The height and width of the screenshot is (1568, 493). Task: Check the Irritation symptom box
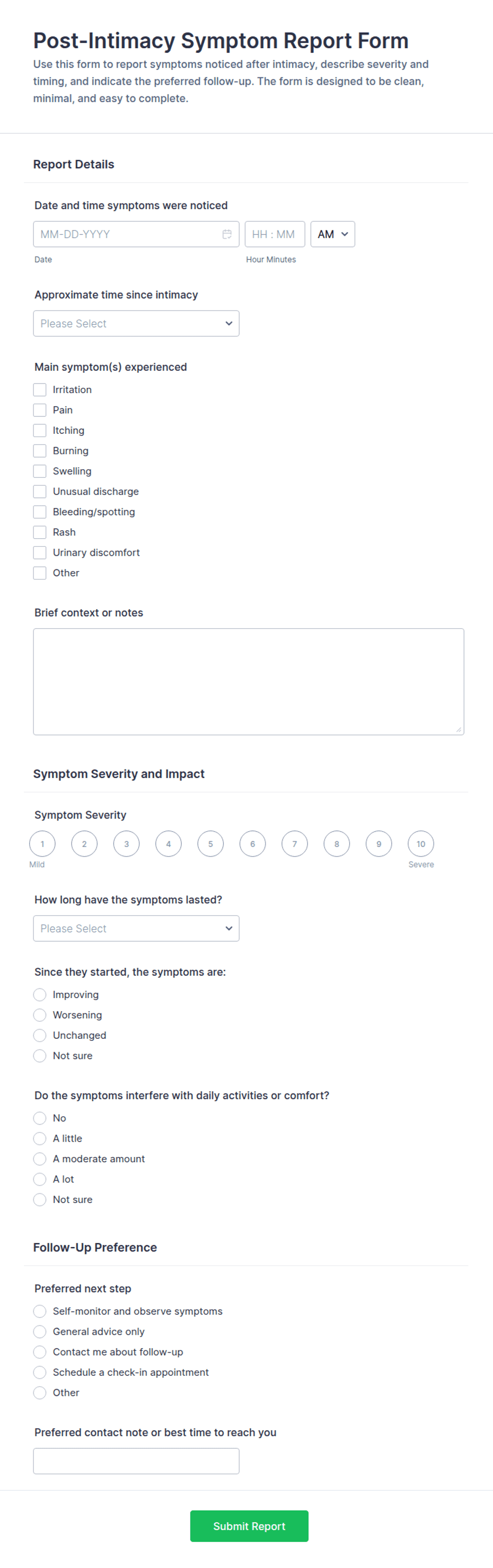click(x=40, y=389)
